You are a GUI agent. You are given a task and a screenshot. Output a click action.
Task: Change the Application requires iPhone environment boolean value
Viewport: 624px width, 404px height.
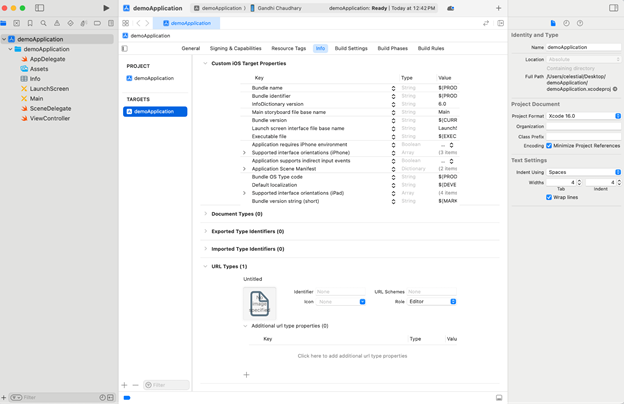point(451,145)
